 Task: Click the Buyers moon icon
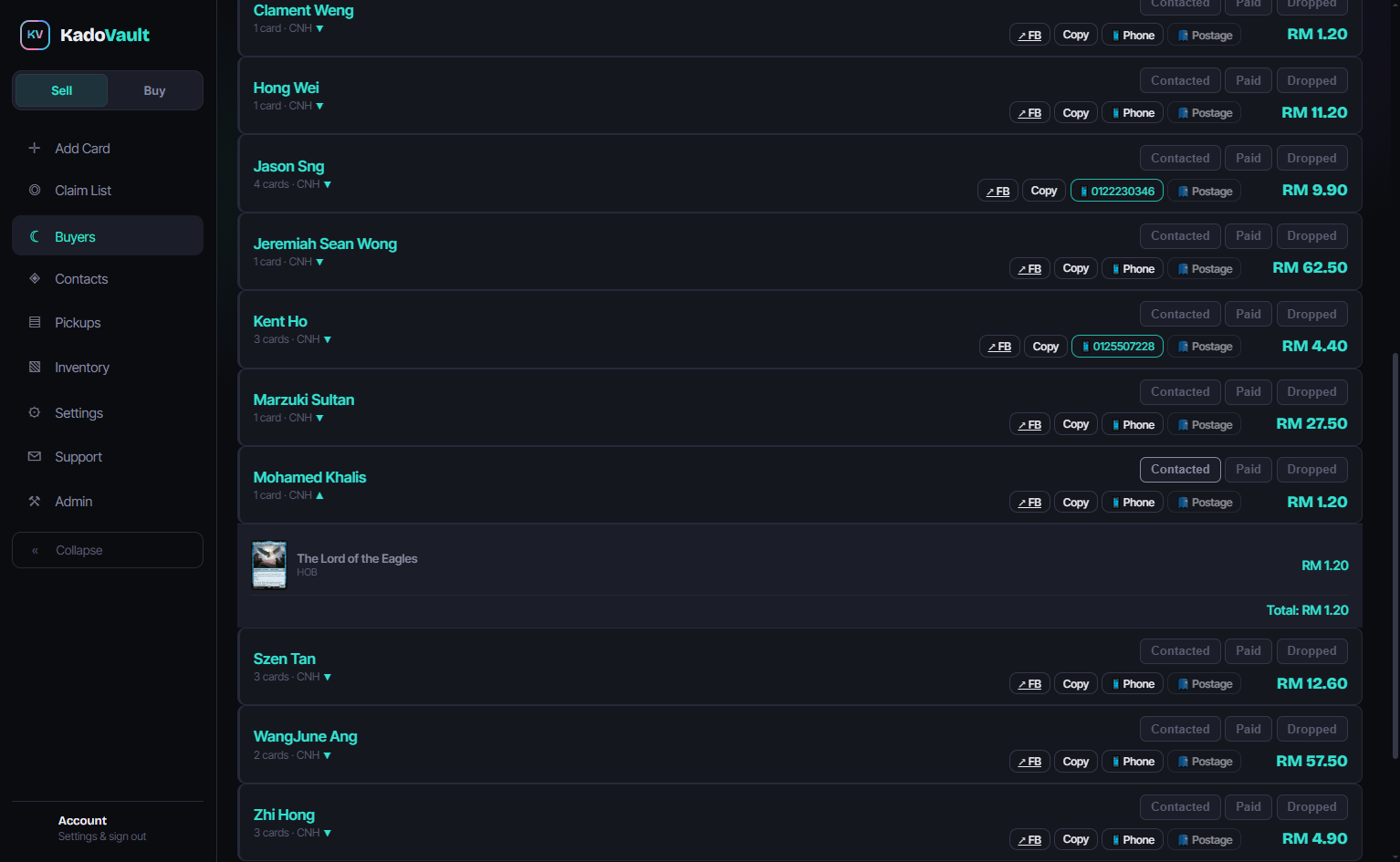[x=35, y=236]
